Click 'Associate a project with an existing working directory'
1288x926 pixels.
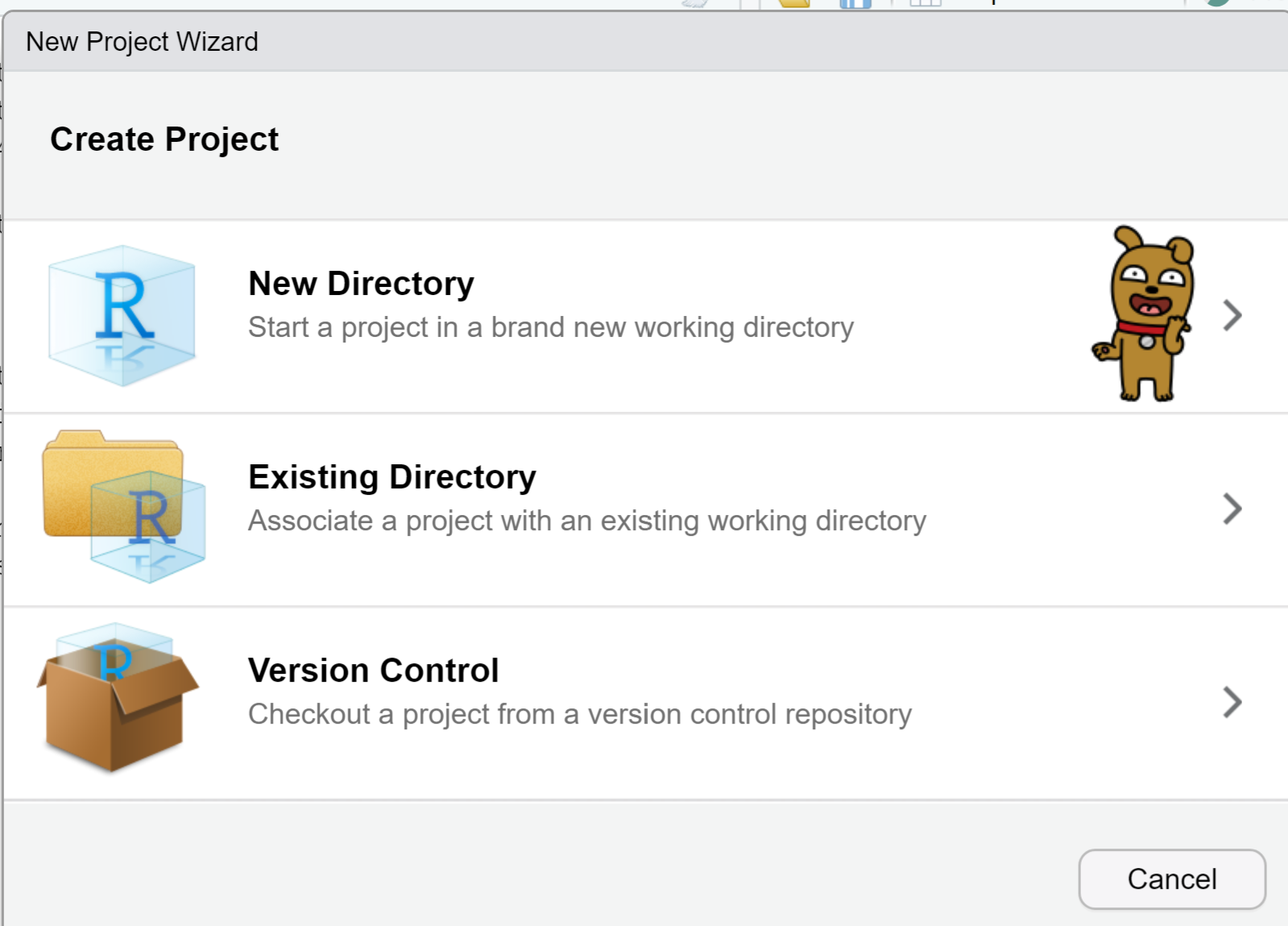tap(587, 521)
